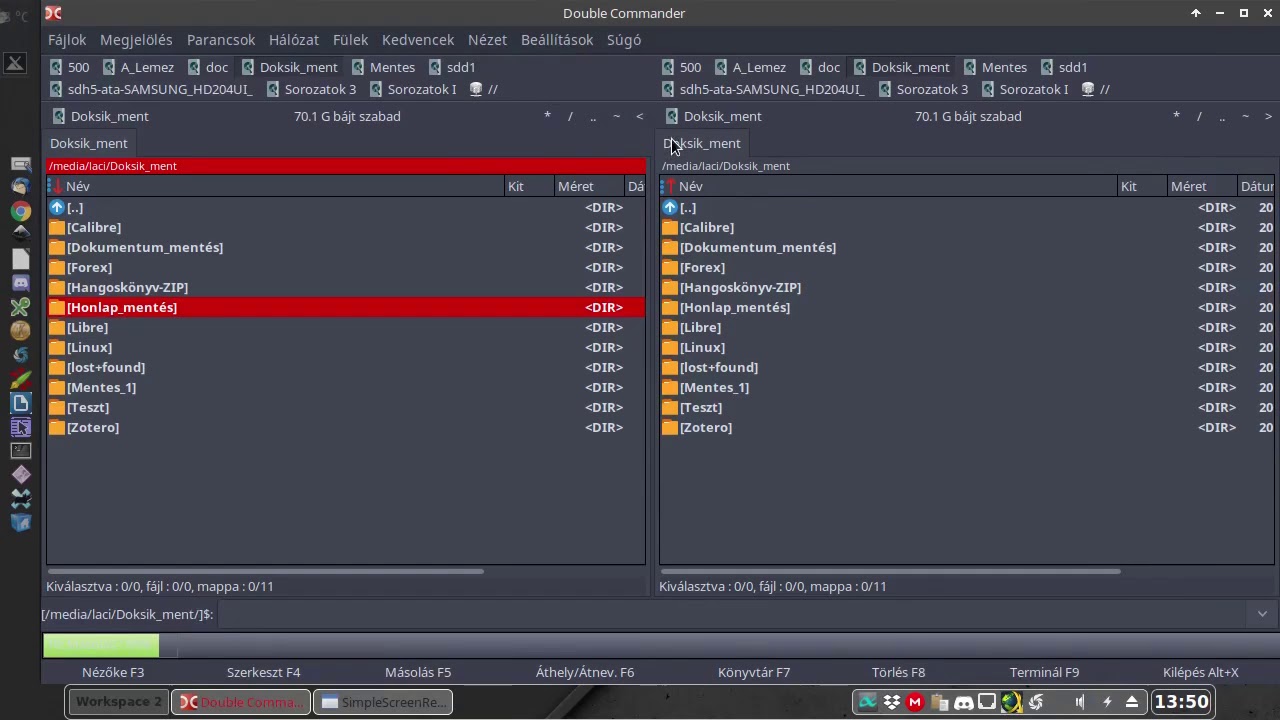The image size is (1280, 720).
Task: Select the 500 drive in left panel
Action: tap(70, 67)
